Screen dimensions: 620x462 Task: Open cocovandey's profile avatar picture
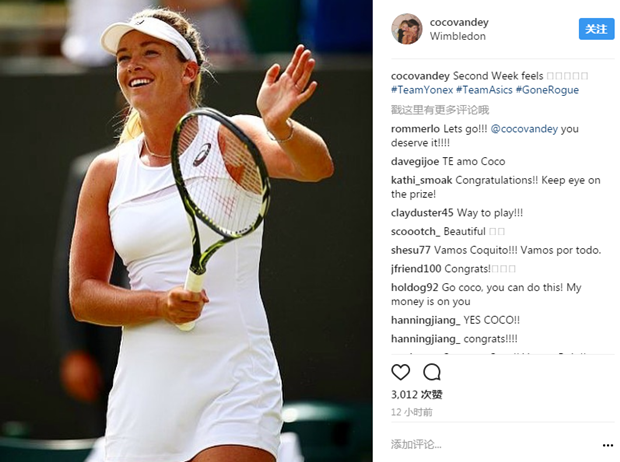coord(407,29)
